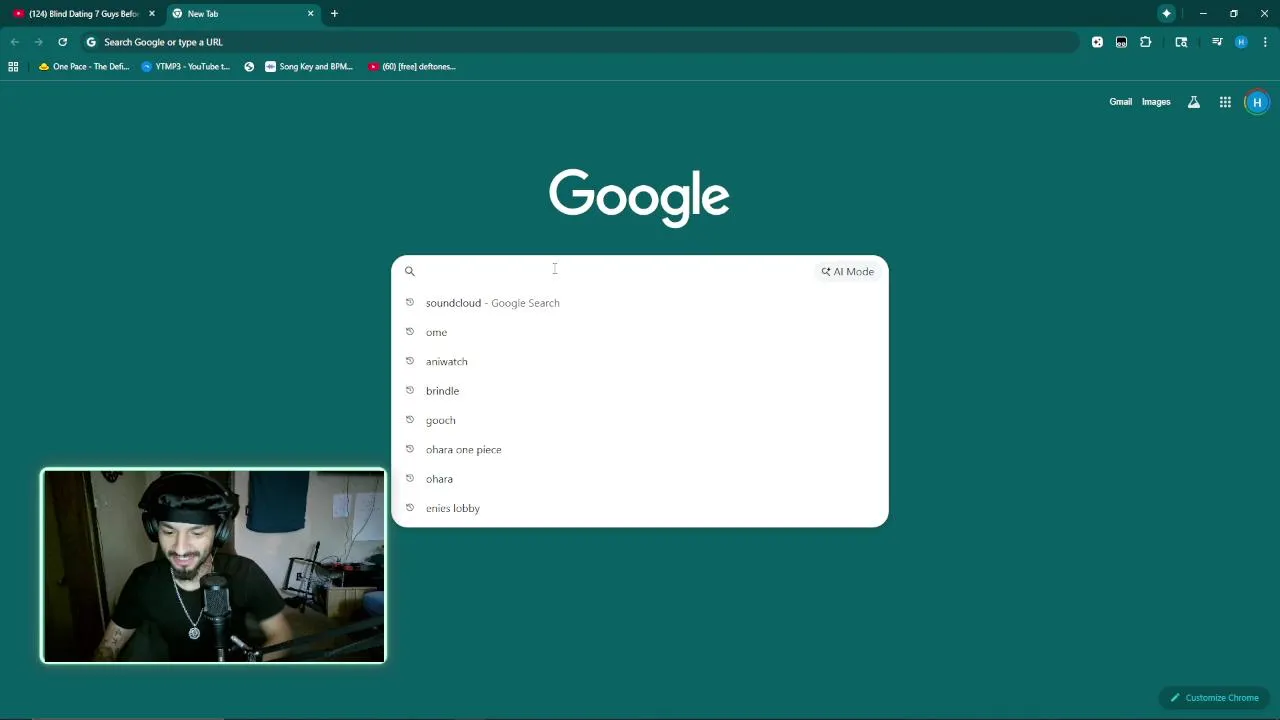Open Song Key and BPM bookmark

(309, 67)
